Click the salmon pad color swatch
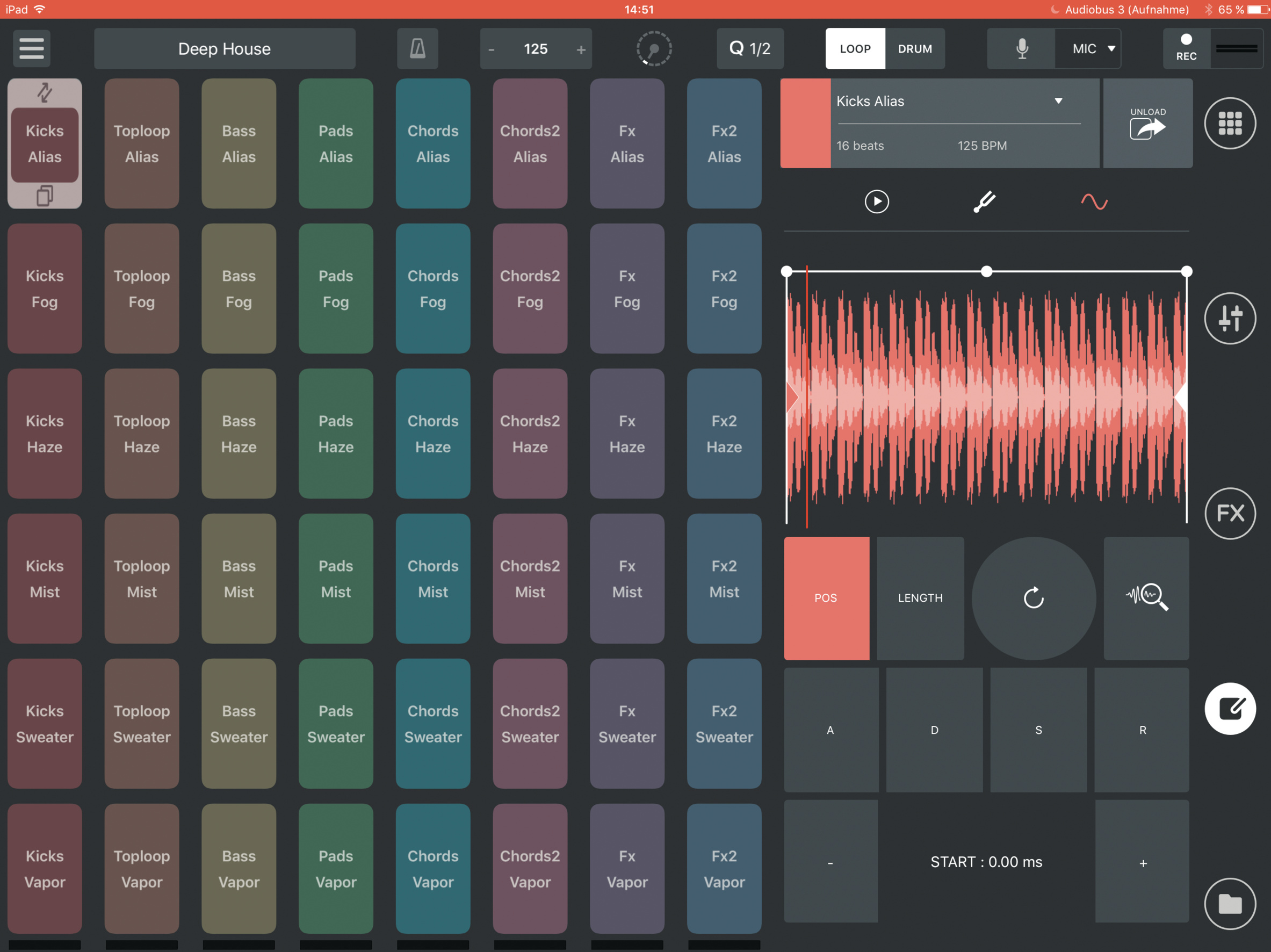Screen dimensions: 1271x952 [x=805, y=123]
